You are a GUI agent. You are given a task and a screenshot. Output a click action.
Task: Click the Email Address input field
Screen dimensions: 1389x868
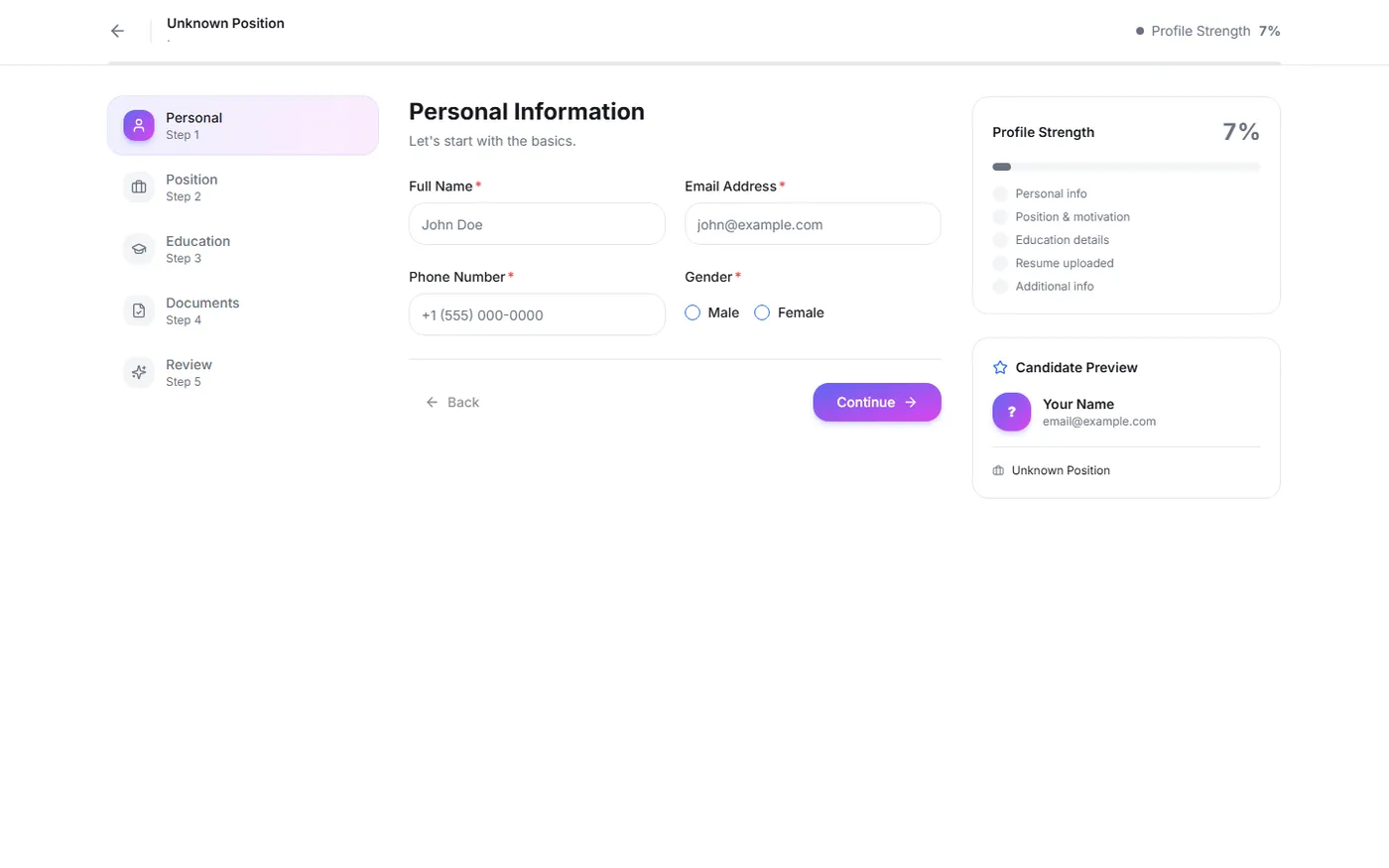tap(813, 224)
